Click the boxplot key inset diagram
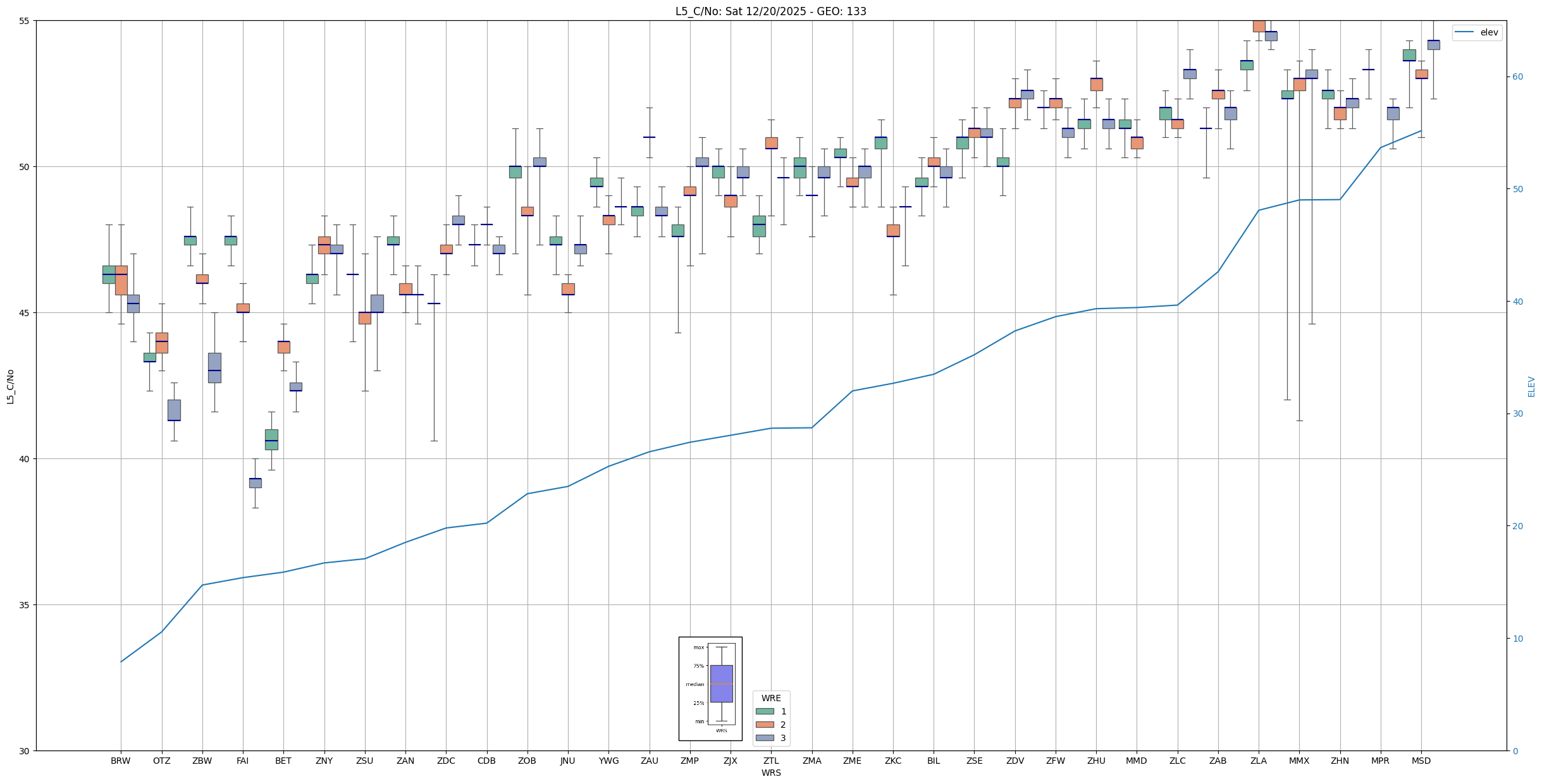 tap(710, 688)
